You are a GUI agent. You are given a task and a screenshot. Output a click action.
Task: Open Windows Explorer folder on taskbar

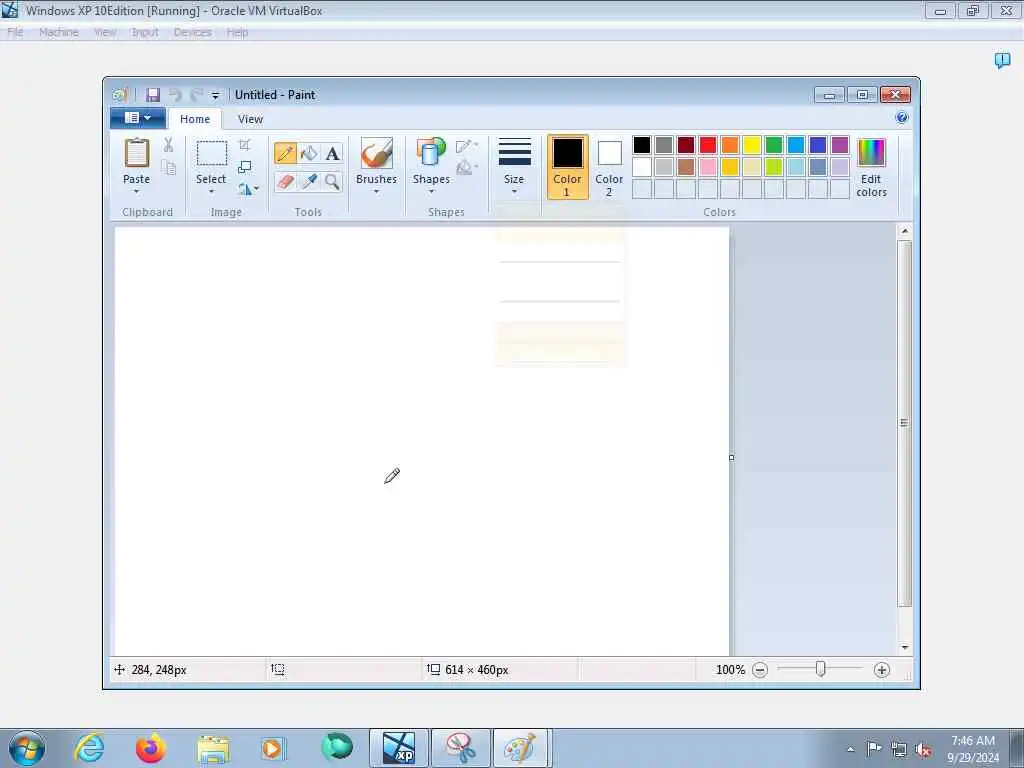coord(213,749)
